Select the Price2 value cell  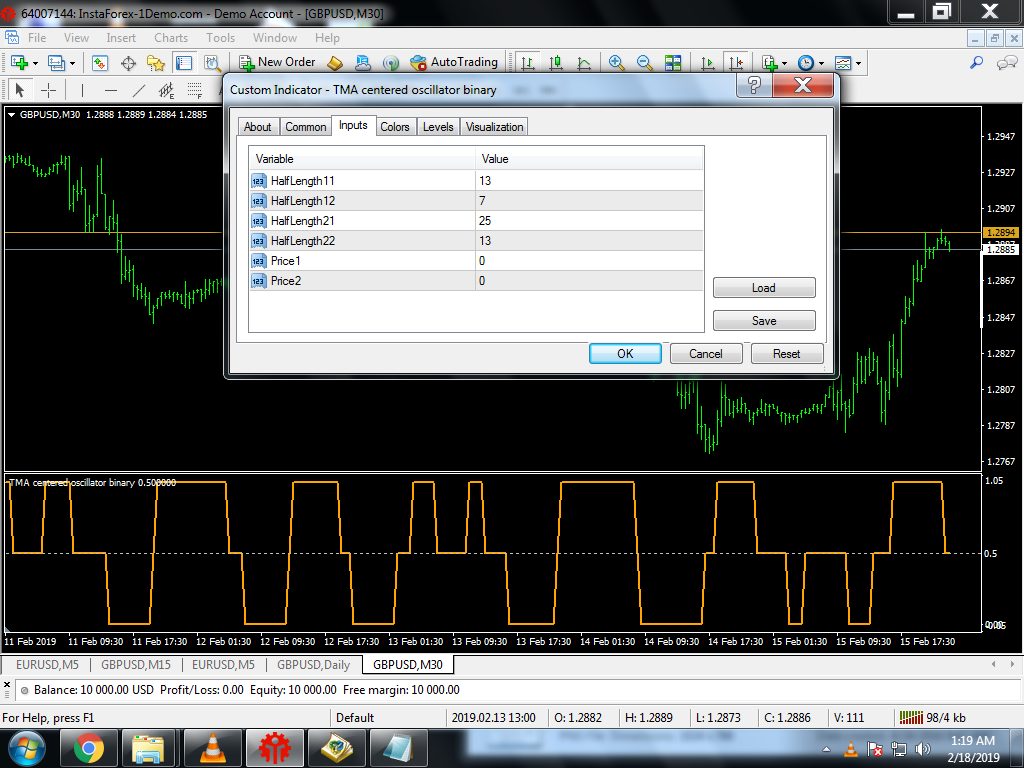(590, 281)
